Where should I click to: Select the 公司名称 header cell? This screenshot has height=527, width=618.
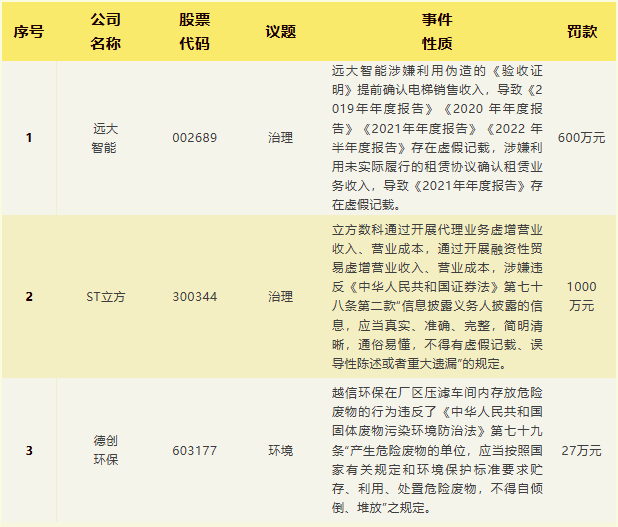[x=105, y=31]
